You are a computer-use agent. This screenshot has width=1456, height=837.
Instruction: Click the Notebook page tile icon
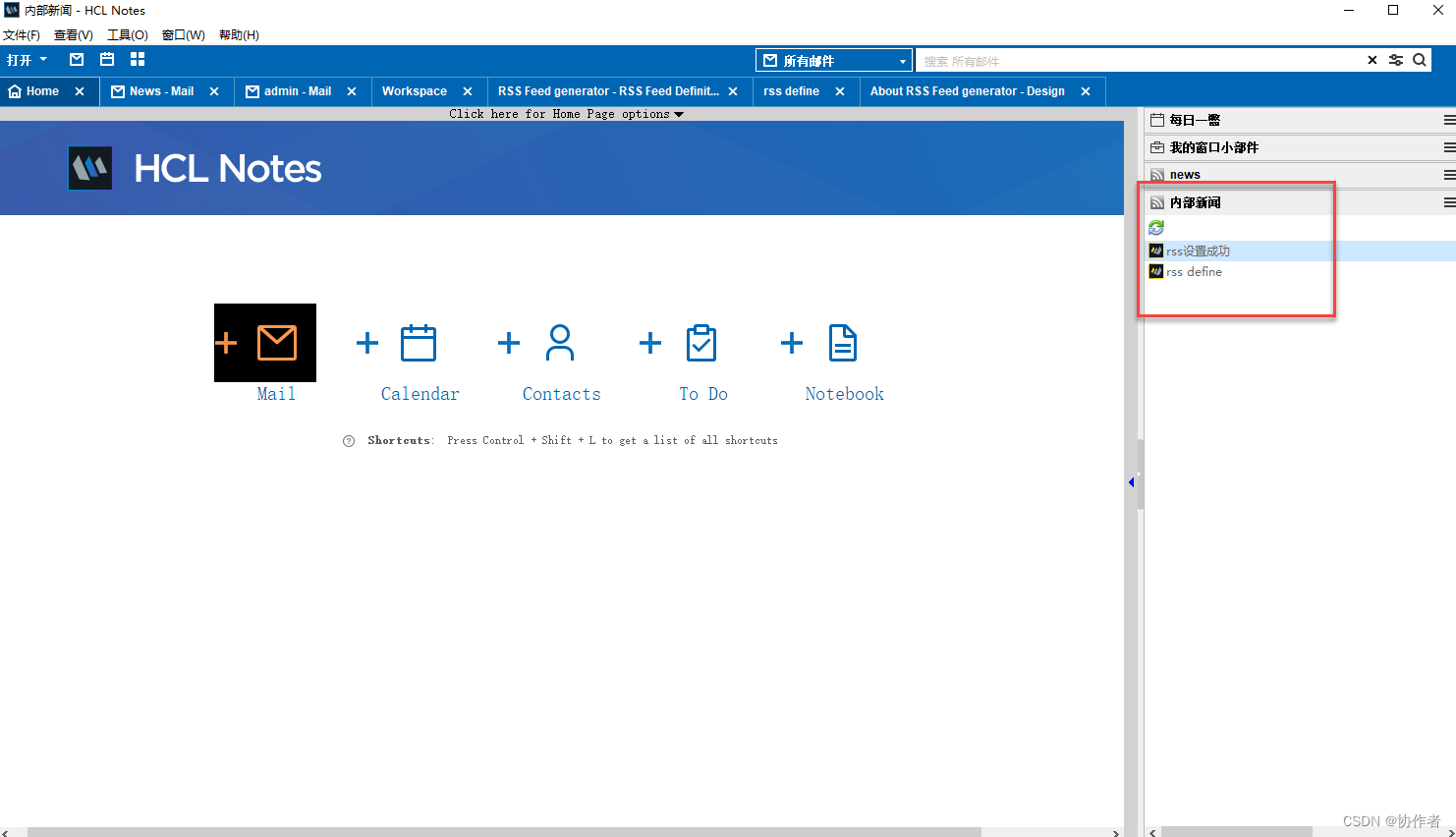click(x=843, y=343)
